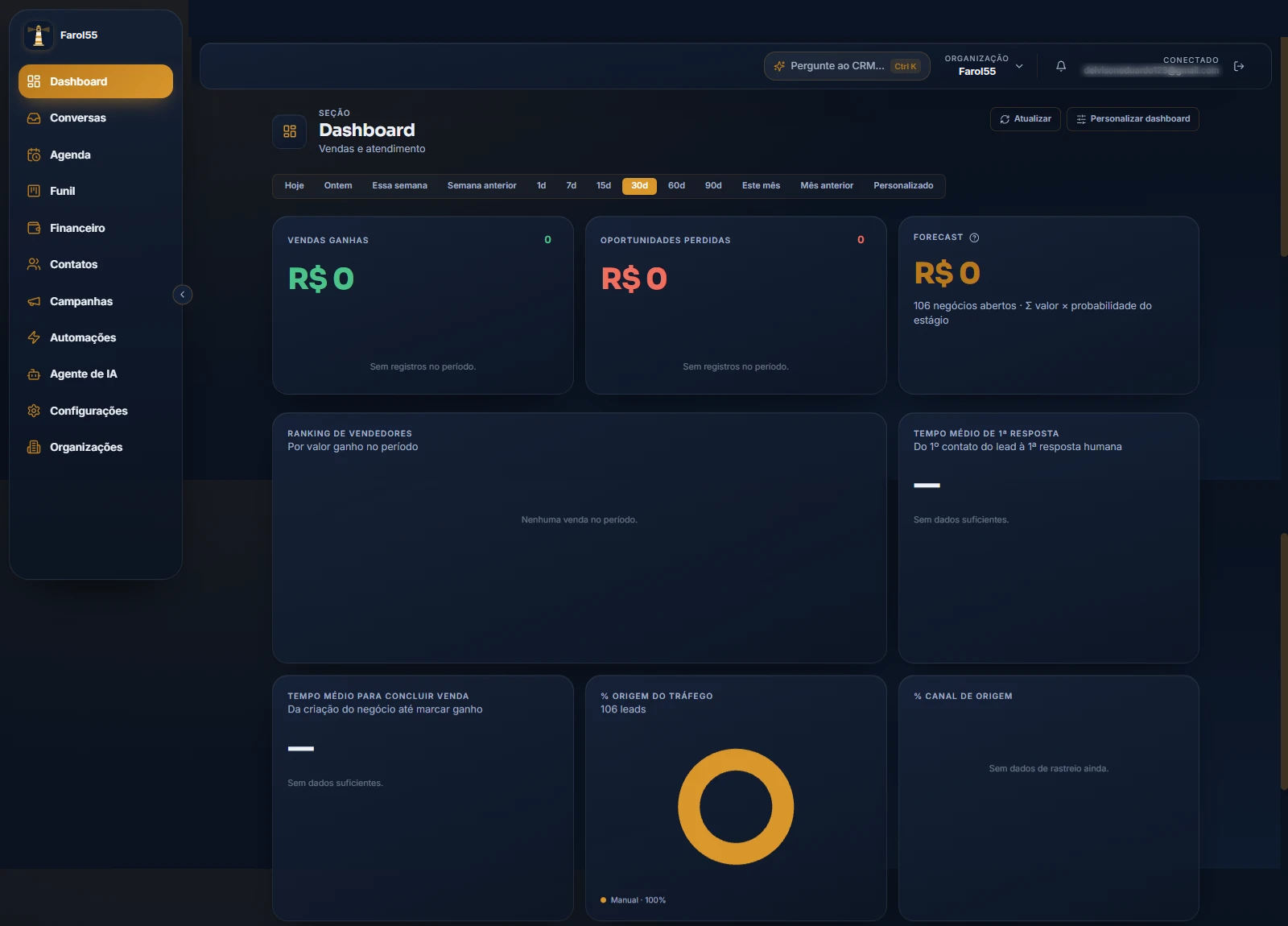Select the Semana anterior period filter
Screen dimensions: 1288x926
point(482,186)
